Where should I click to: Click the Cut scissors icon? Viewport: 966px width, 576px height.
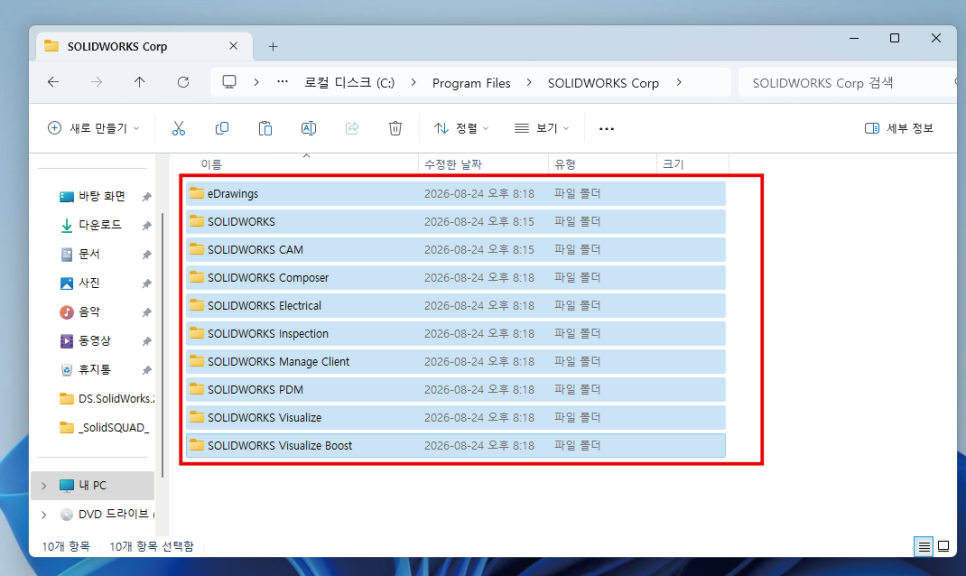[x=178, y=128]
